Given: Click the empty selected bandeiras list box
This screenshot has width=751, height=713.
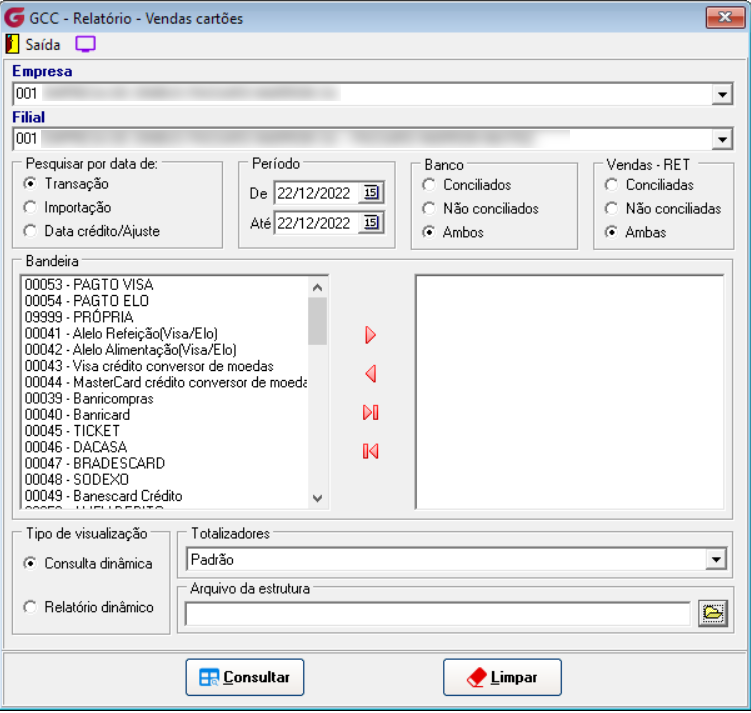Looking at the screenshot, I should [569, 392].
